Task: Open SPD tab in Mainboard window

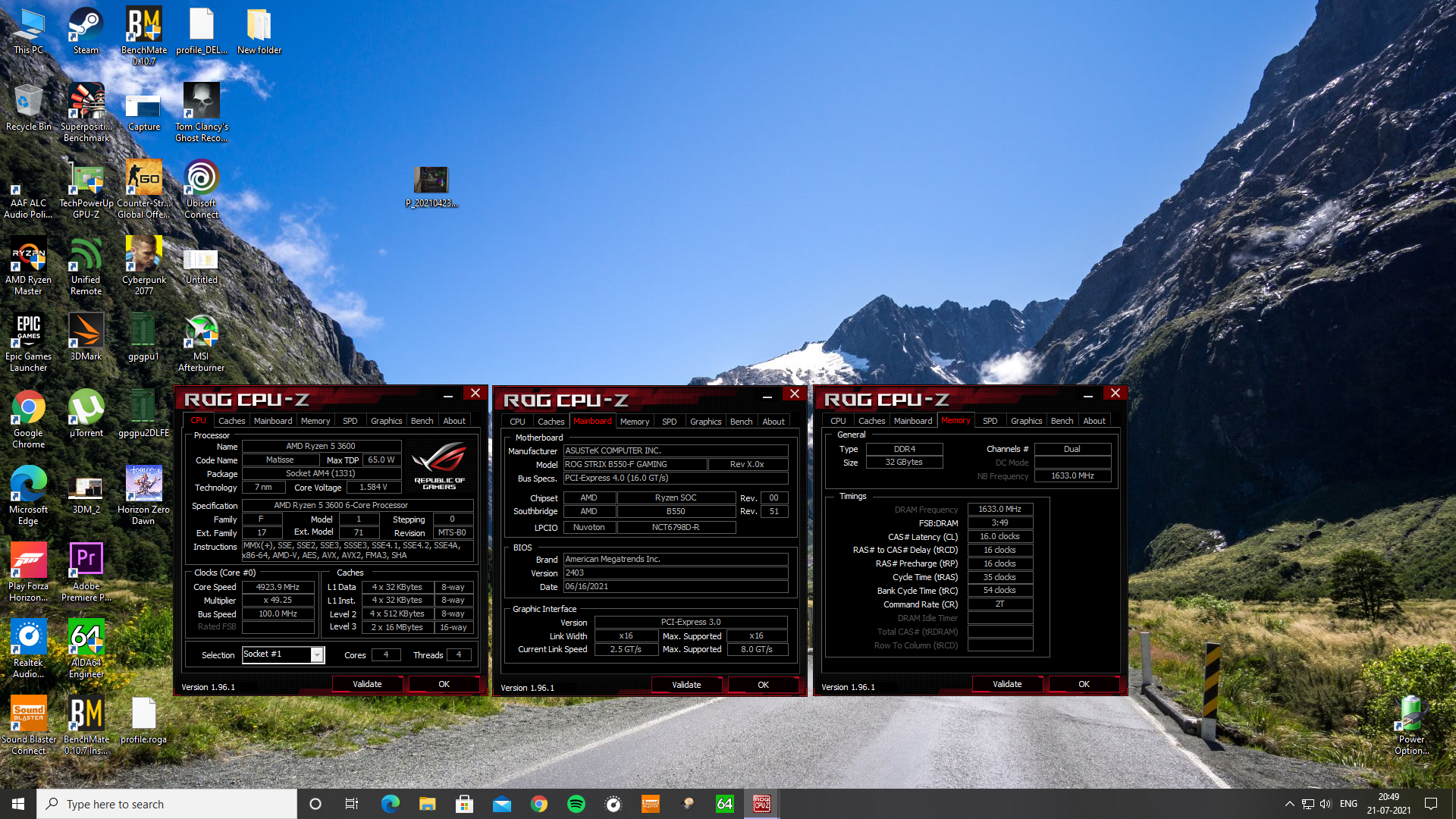Action: [x=669, y=422]
